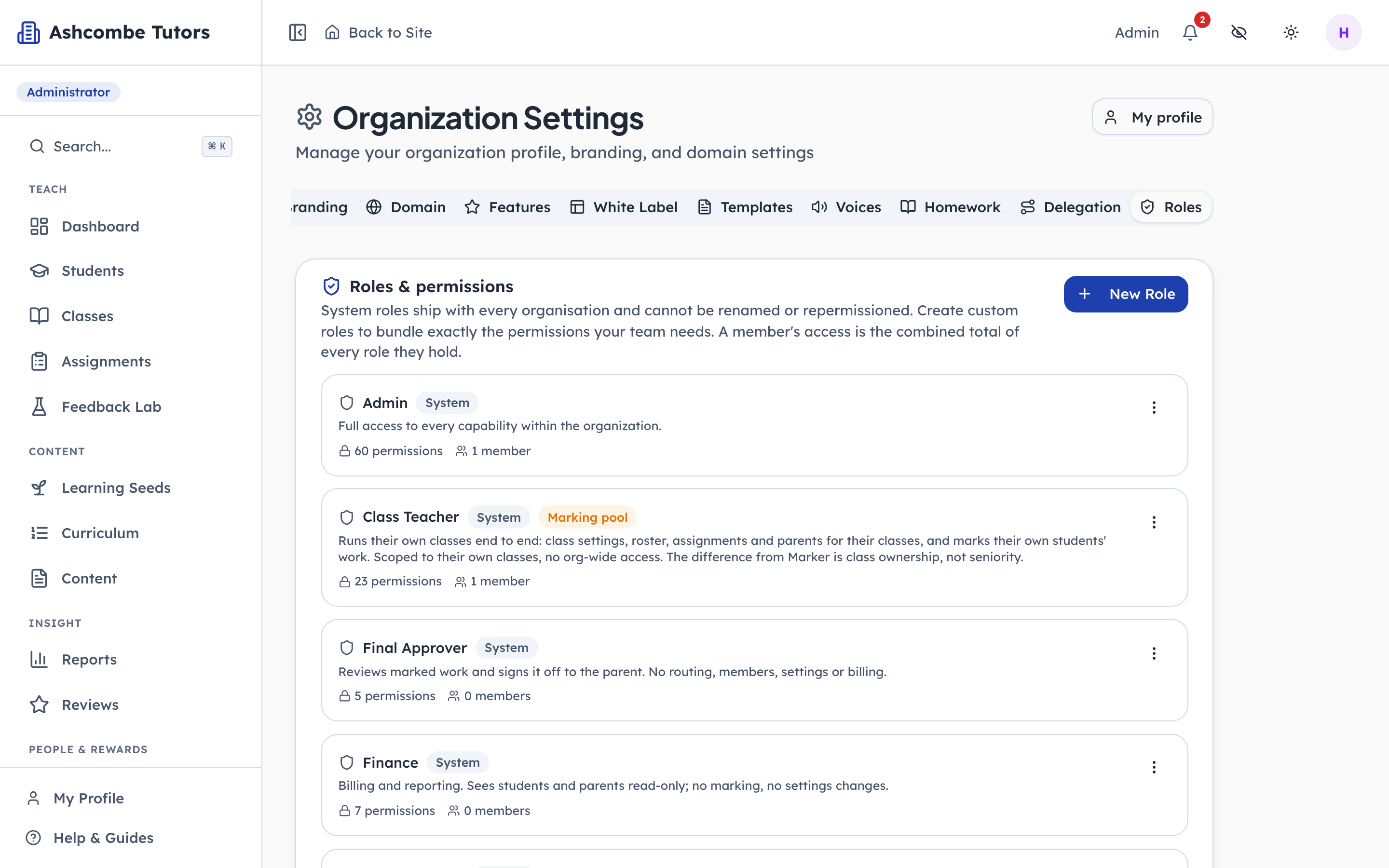
Task: Switch to the Domain tab
Action: (x=406, y=207)
